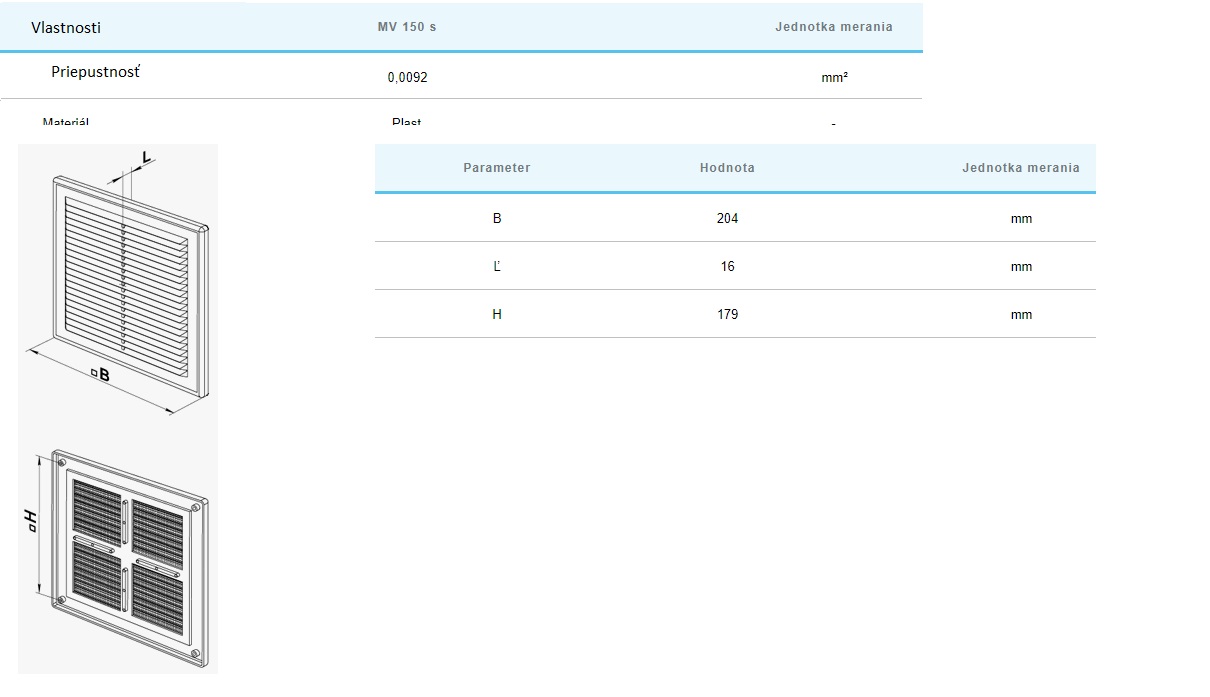Screen dimensions: 1210x697
Task: Select the B parameter row label
Action: (x=497, y=218)
